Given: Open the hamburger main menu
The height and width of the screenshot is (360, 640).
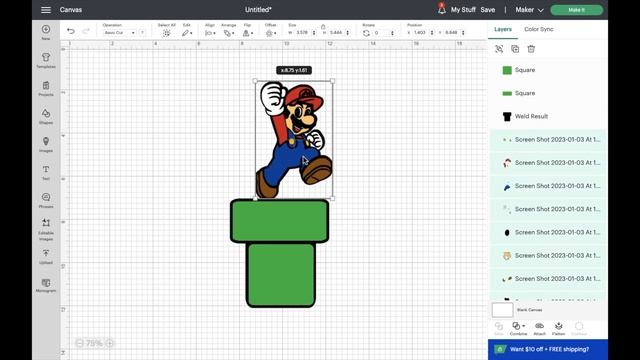Looking at the screenshot, I should tap(46, 10).
